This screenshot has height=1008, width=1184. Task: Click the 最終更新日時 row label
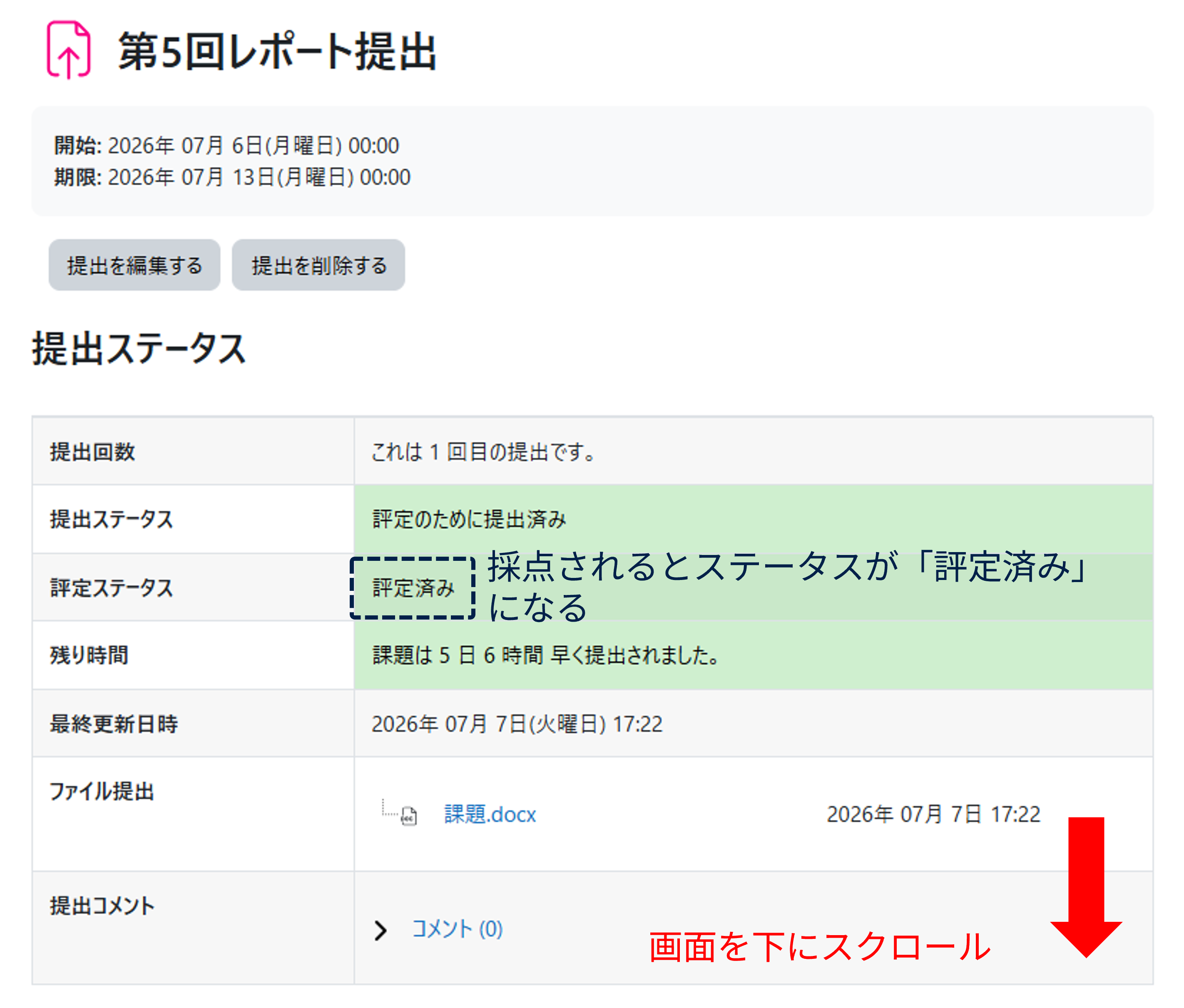pyautogui.click(x=114, y=724)
